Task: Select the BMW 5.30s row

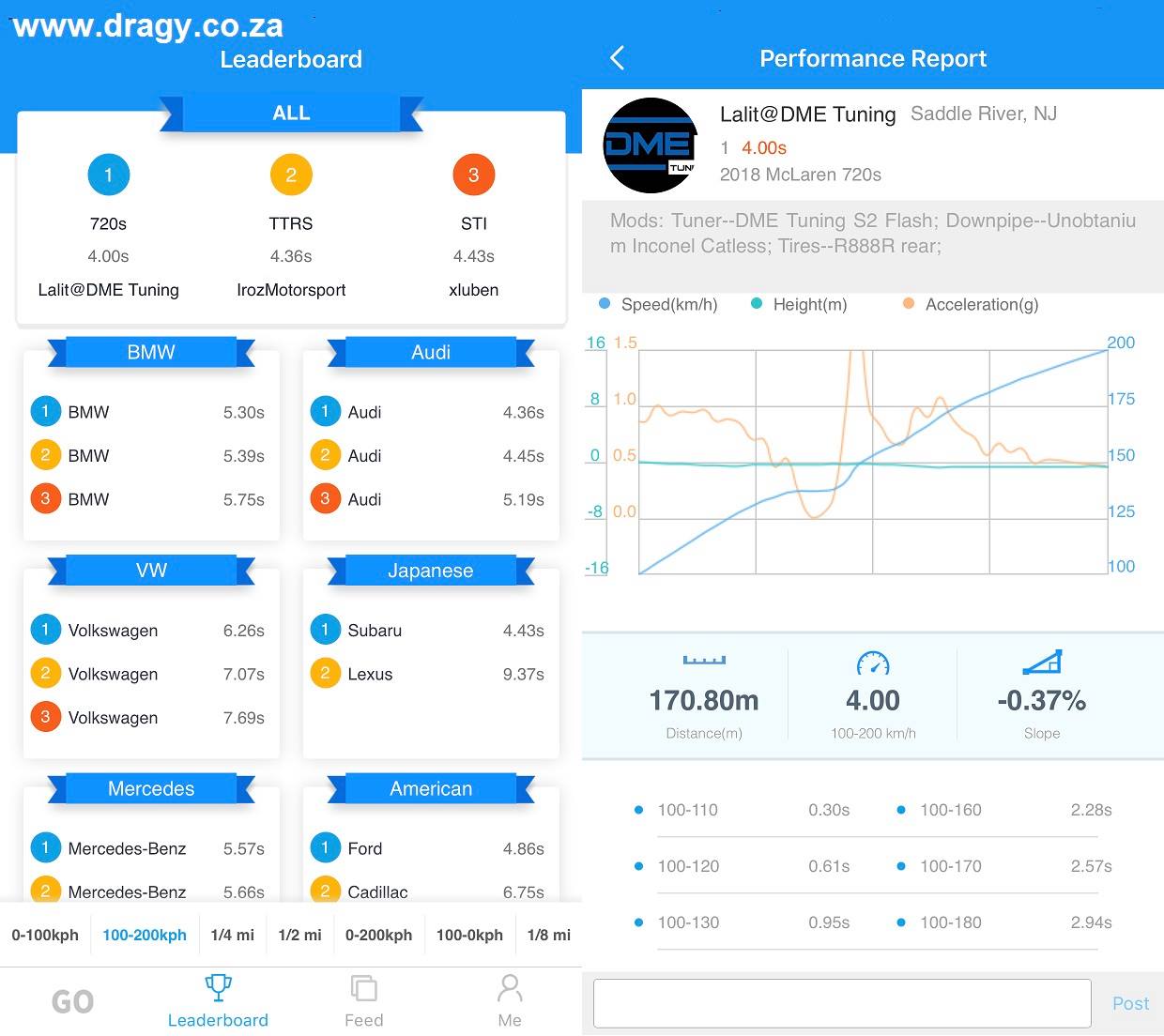Action: tap(148, 412)
